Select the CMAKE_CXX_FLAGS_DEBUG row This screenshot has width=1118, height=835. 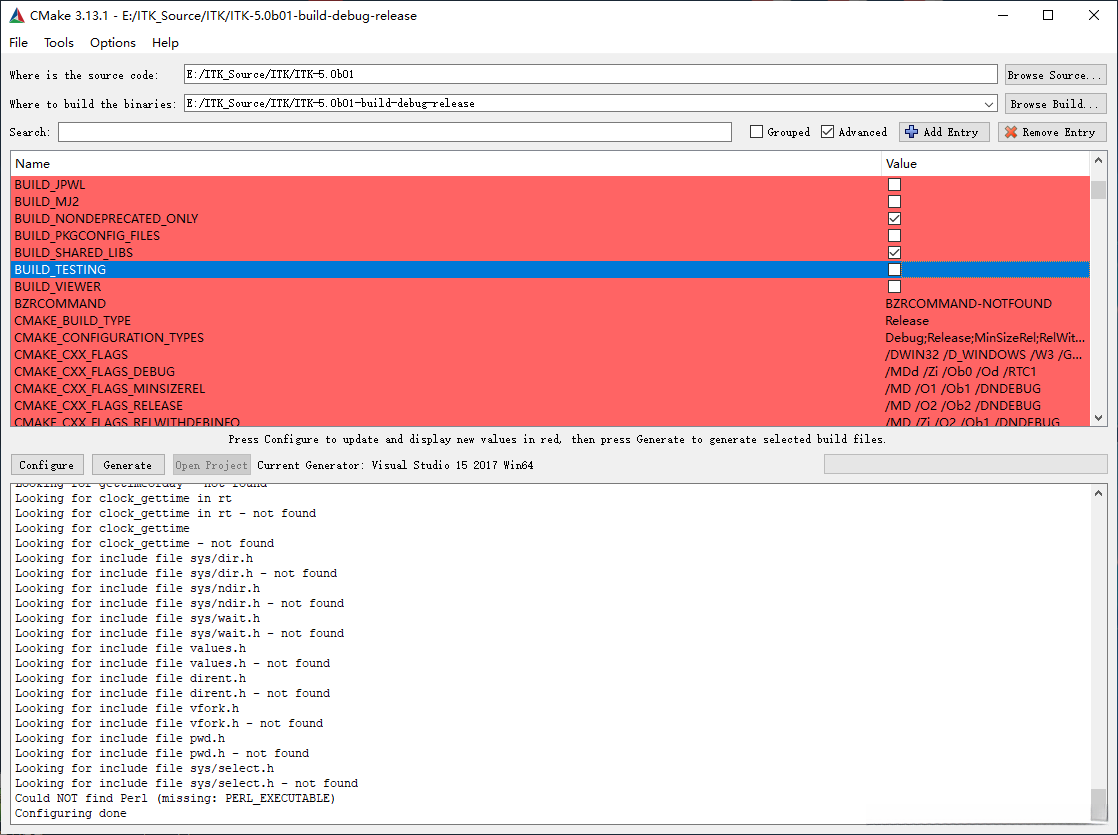tap(550, 372)
